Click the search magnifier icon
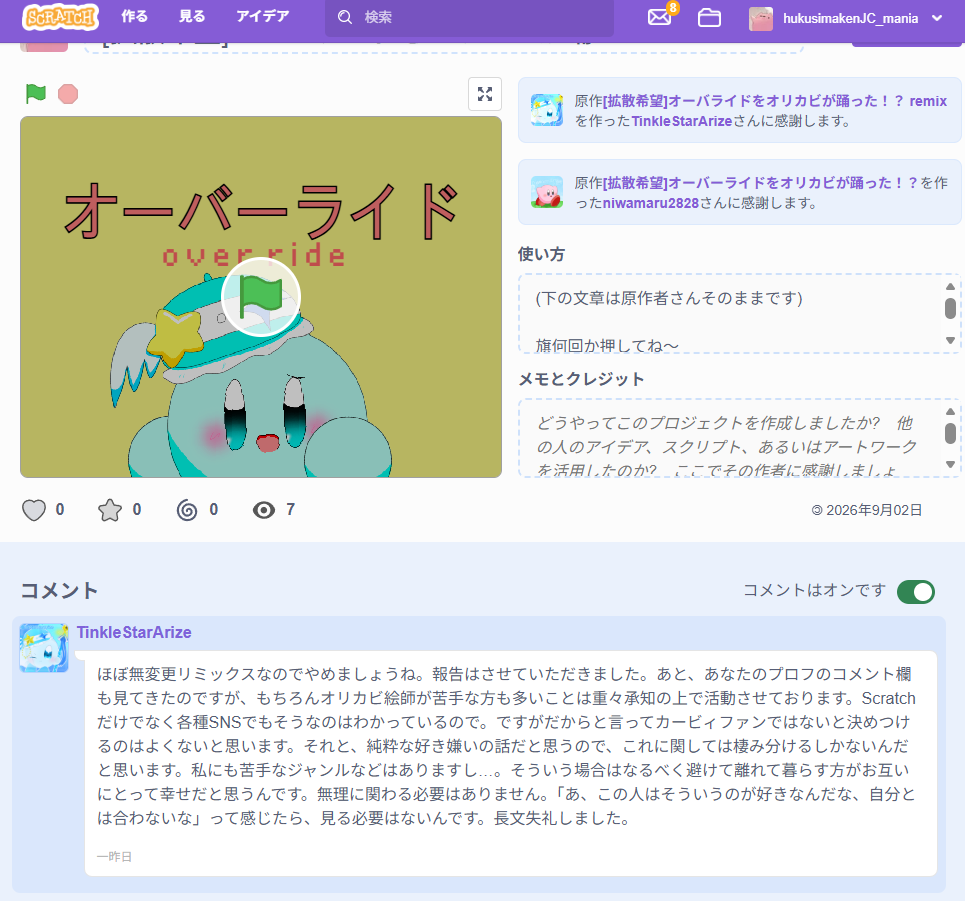Screen dimensions: 965x901 pyautogui.click(x=345, y=17)
